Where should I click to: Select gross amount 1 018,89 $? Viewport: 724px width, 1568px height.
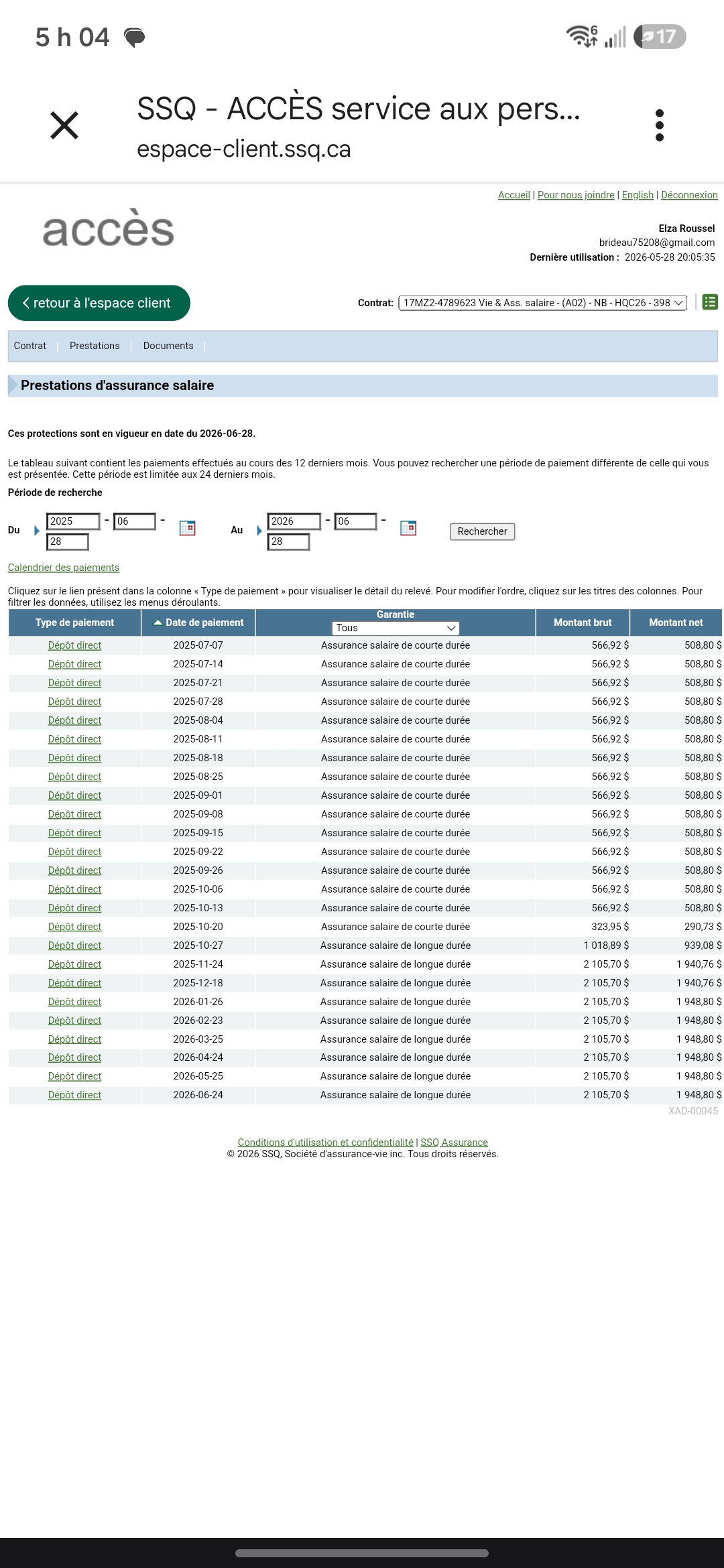[x=606, y=945]
